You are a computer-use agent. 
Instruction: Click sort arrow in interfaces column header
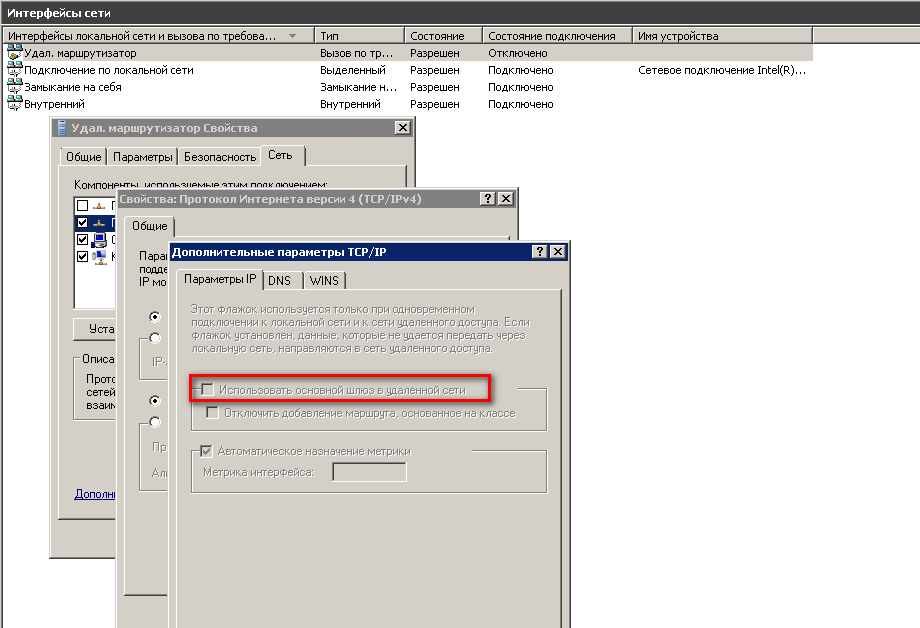click(292, 36)
